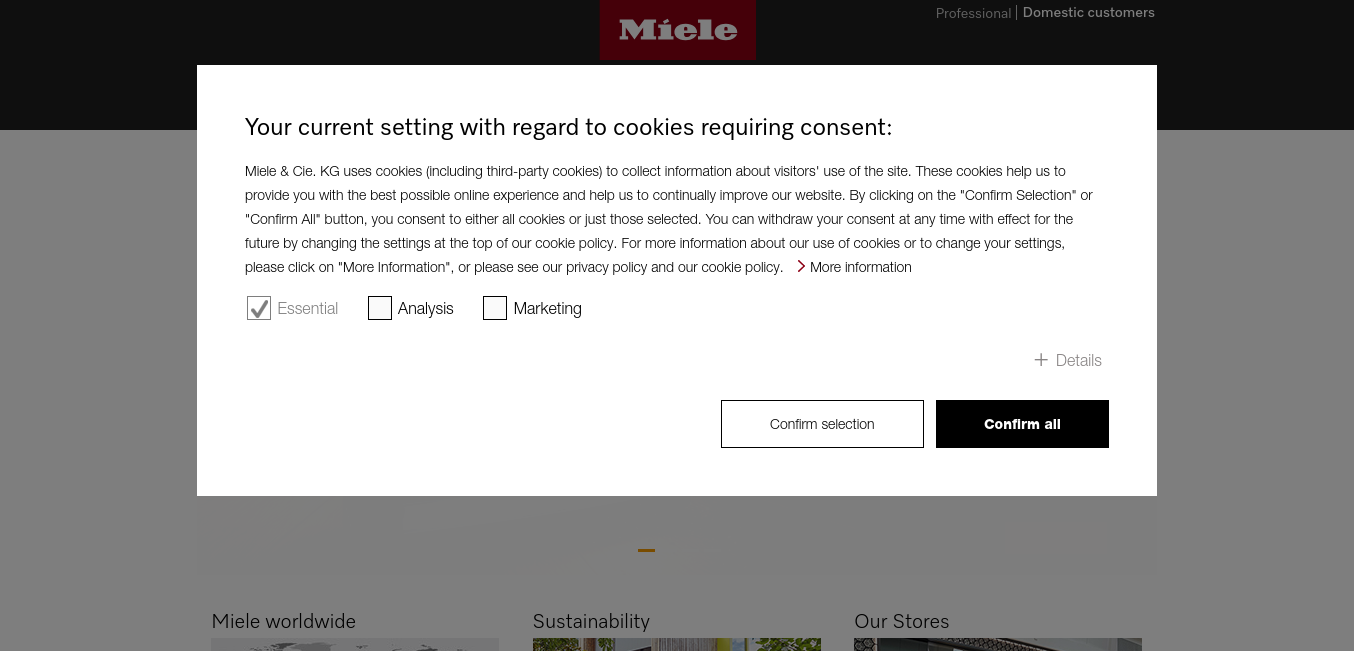Image resolution: width=1366 pixels, height=651 pixels.
Task: Enable the Marketing cookies checkbox
Action: pyautogui.click(x=495, y=308)
